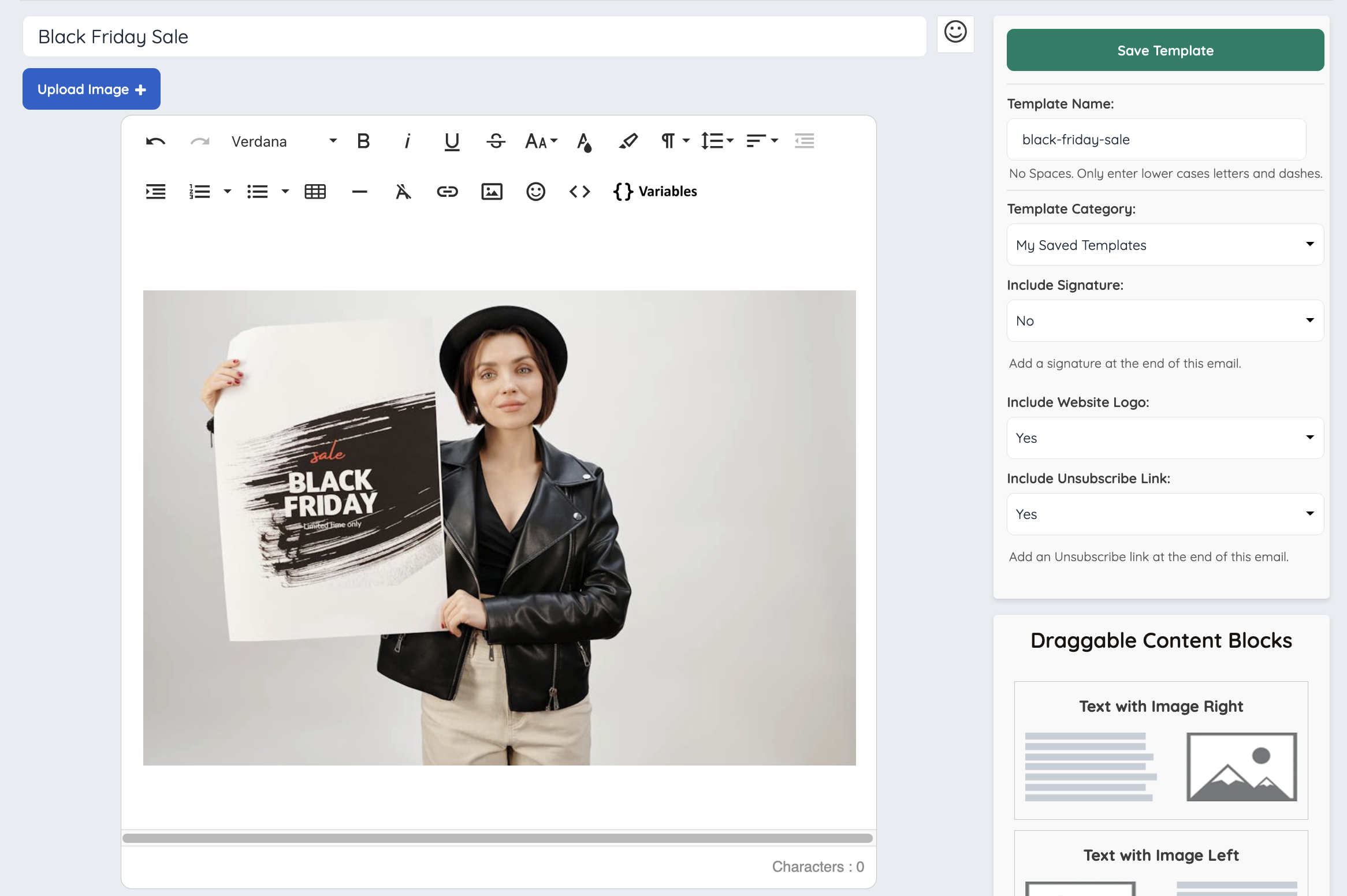Toggle Bold formatting

coord(363,141)
